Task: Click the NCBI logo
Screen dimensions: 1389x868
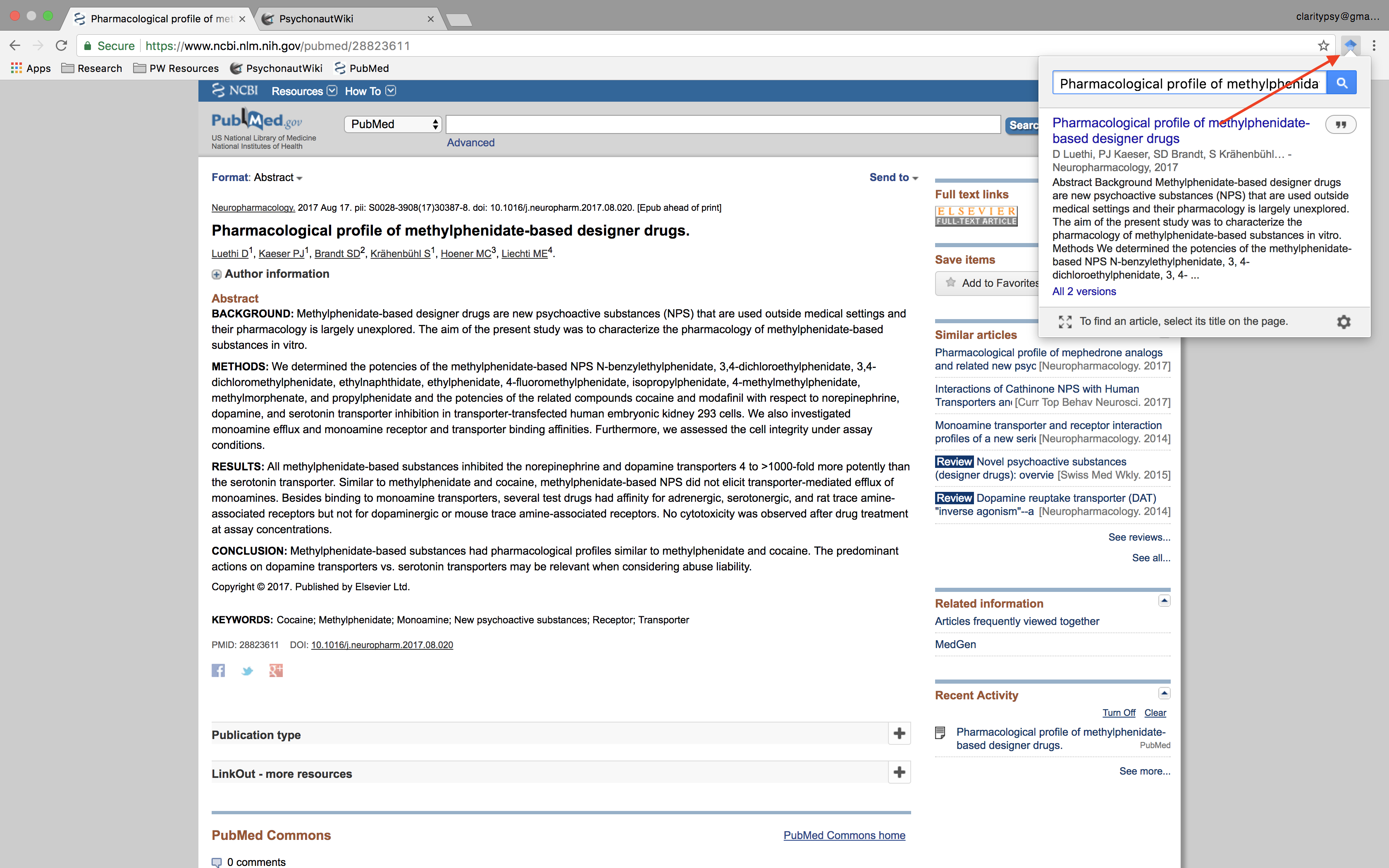Action: pos(235,91)
